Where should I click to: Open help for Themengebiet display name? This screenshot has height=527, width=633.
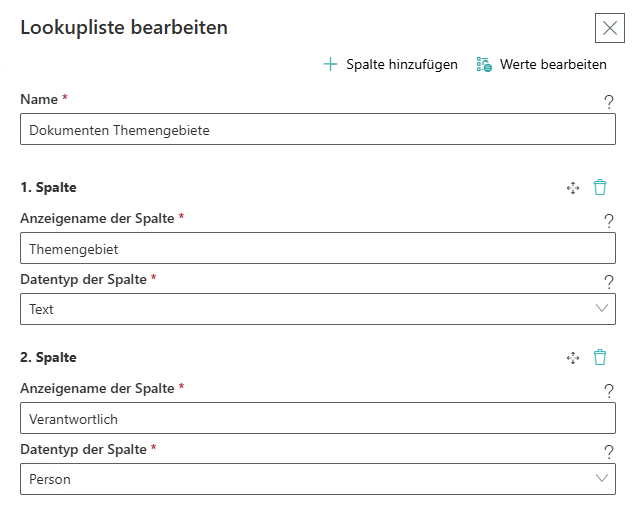608,221
